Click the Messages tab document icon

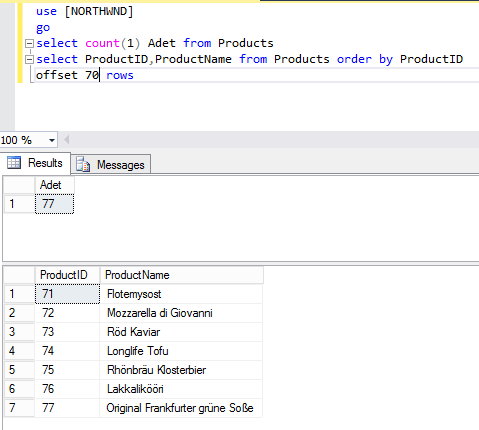pos(83,164)
